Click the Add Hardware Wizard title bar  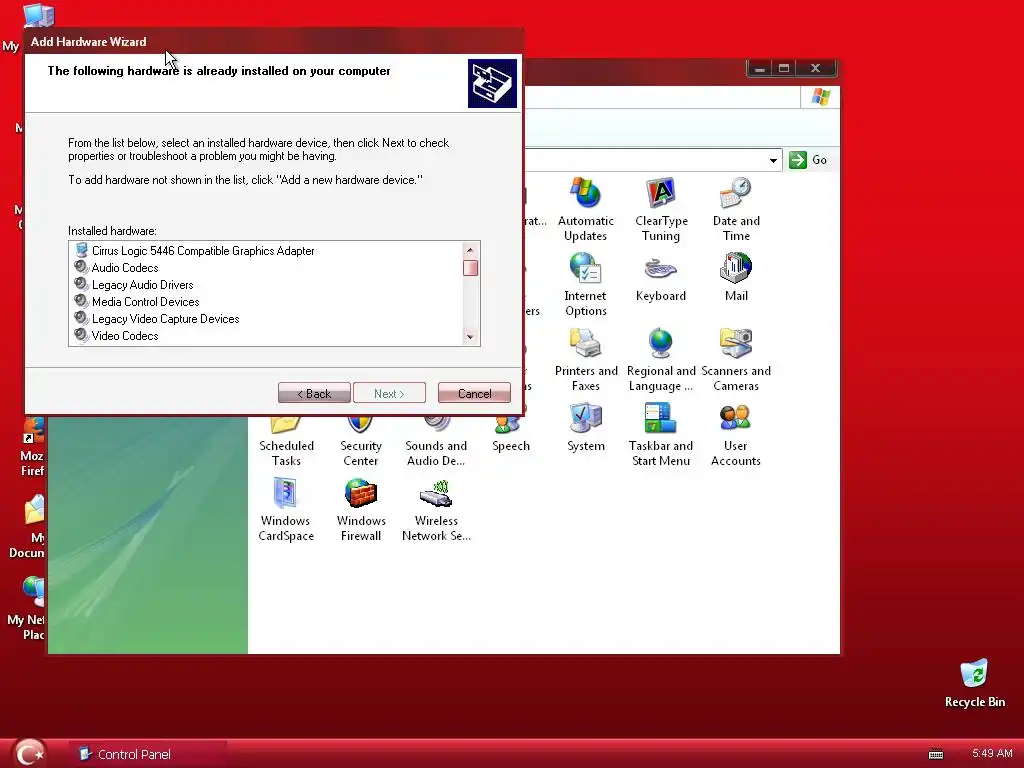coord(274,41)
